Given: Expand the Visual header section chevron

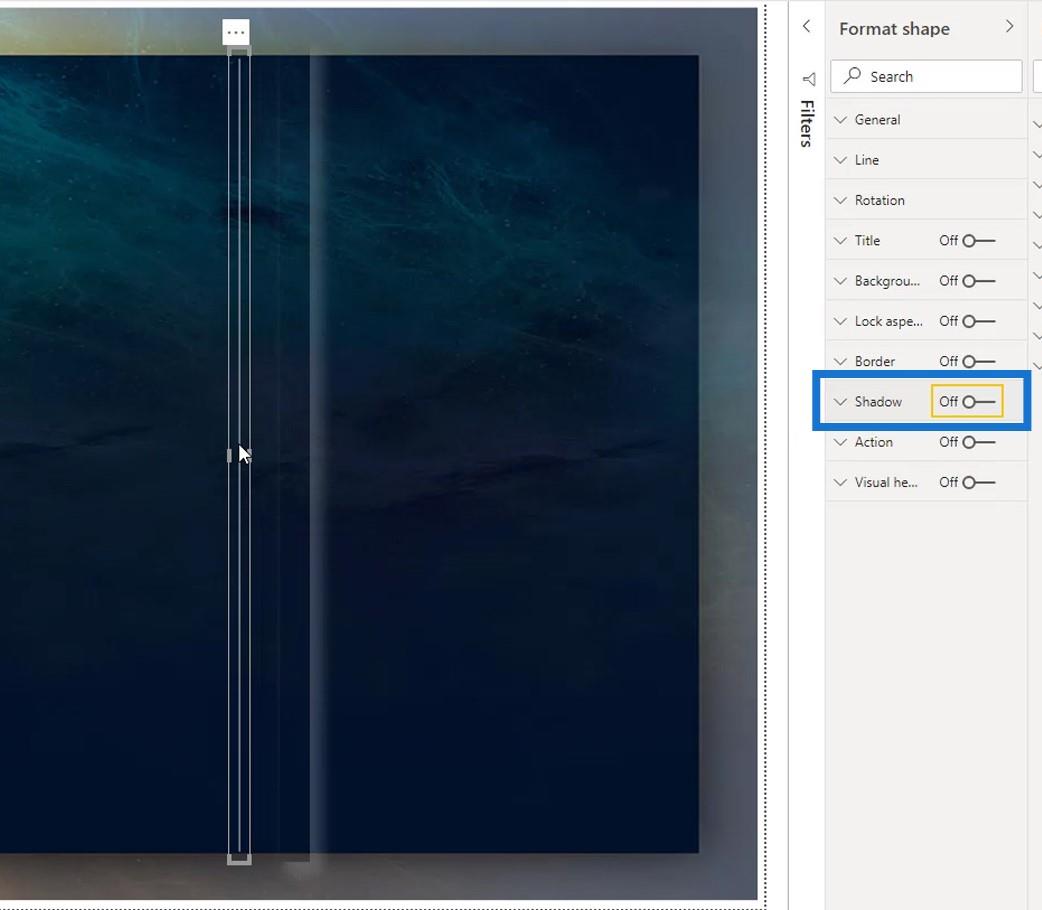Looking at the screenshot, I should (841, 483).
